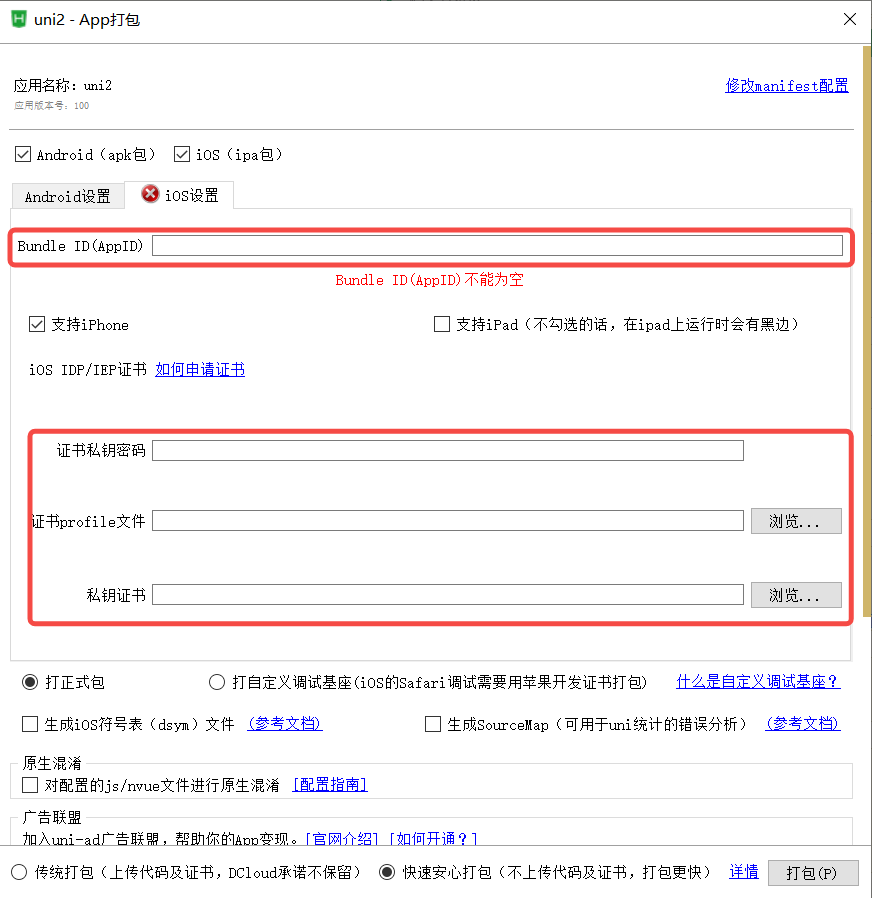Uncheck the Android (apk包) checkbox
This screenshot has width=872, height=898.
(x=22, y=153)
